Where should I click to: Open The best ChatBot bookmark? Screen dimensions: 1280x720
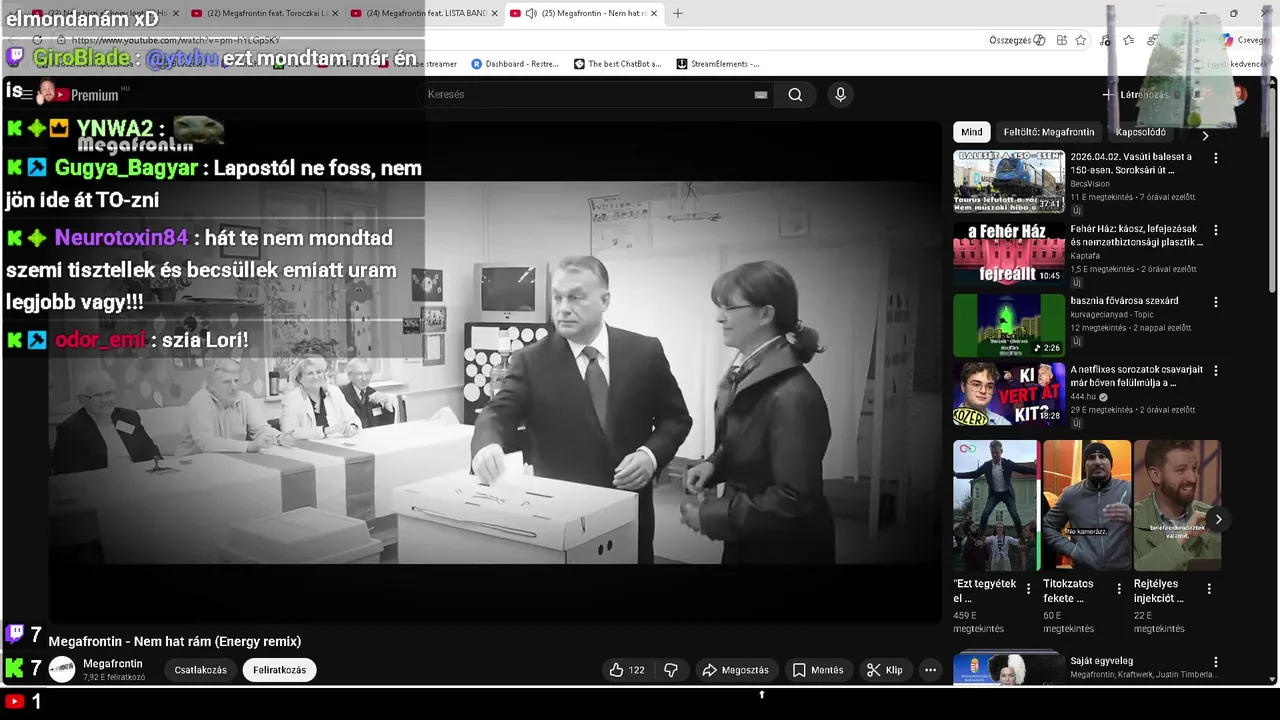(x=617, y=64)
